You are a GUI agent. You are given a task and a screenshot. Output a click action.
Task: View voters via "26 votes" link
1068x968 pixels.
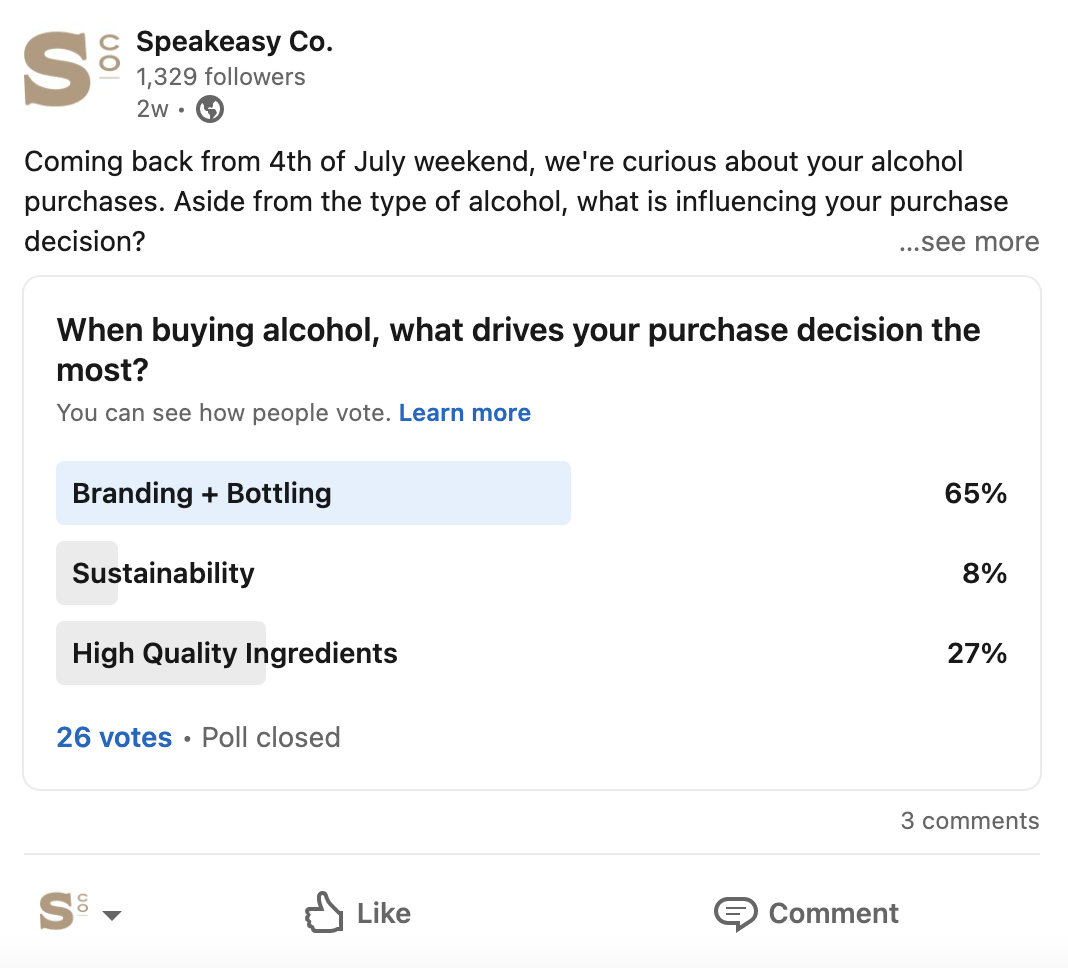pyautogui.click(x=114, y=738)
